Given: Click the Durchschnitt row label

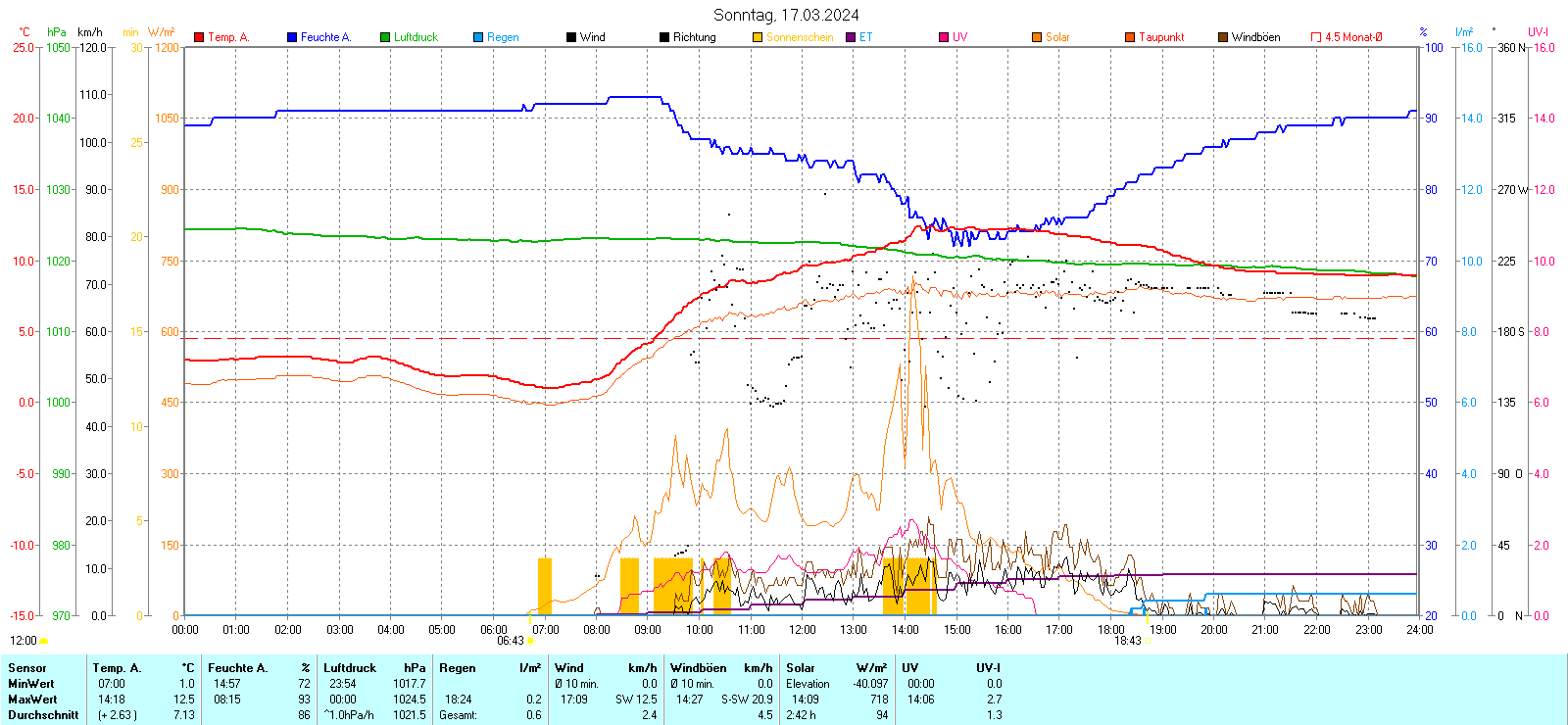Looking at the screenshot, I should click(x=43, y=715).
